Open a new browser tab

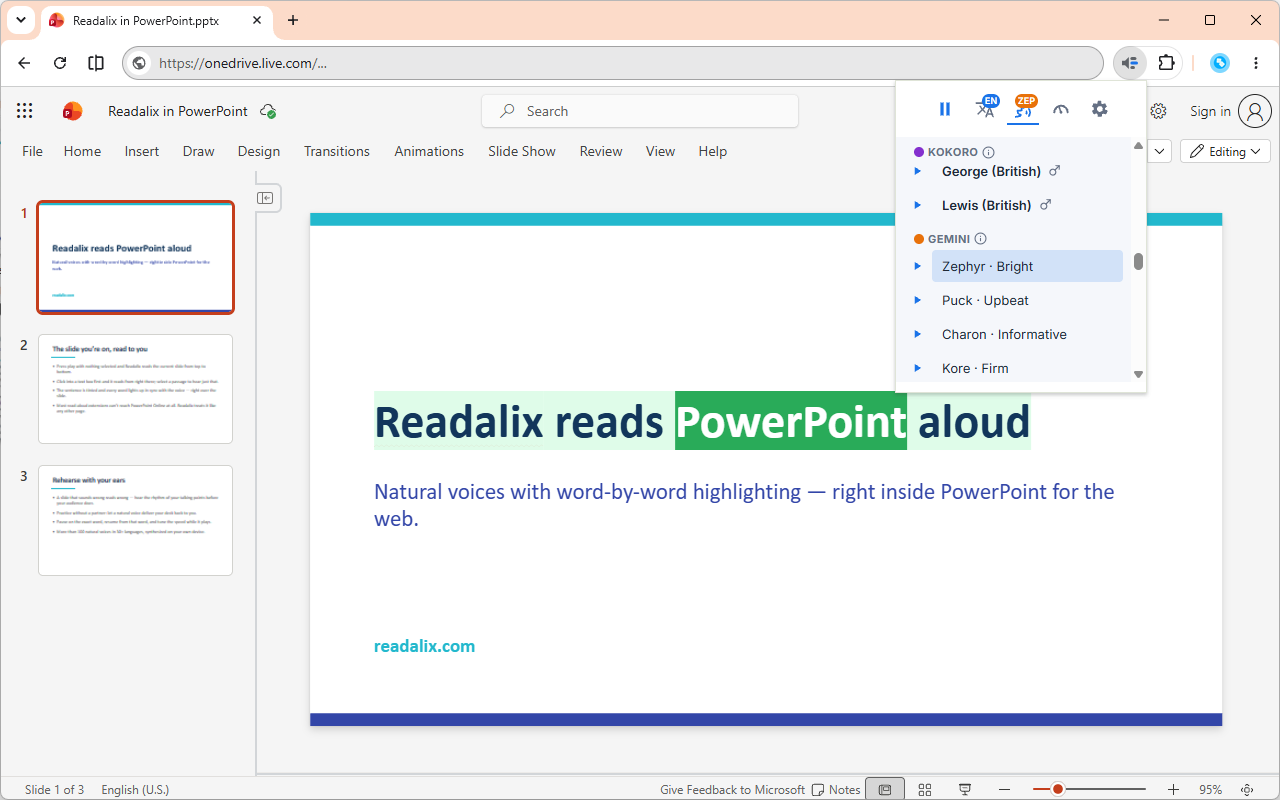(293, 20)
